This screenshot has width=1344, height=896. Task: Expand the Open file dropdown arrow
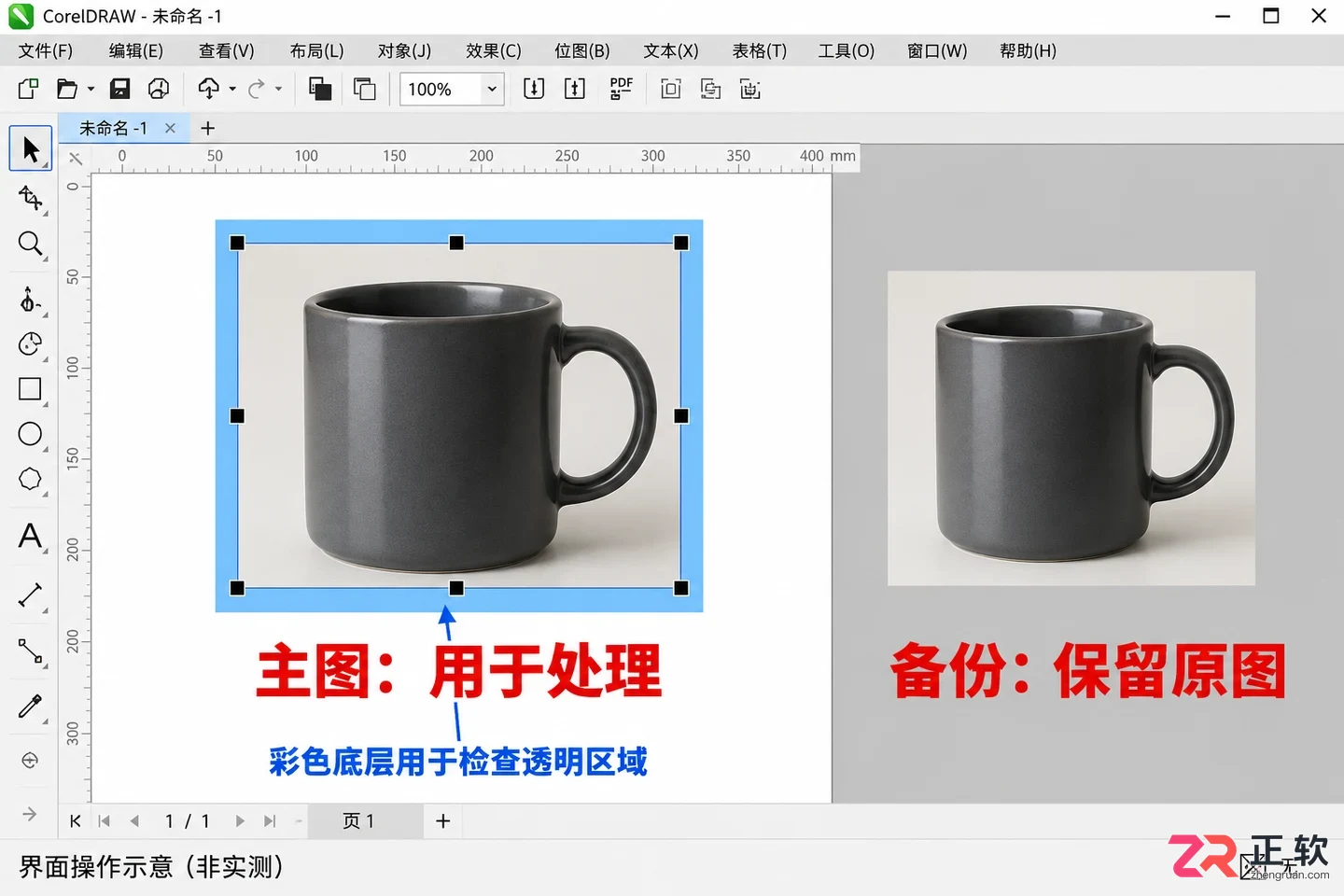[x=91, y=89]
